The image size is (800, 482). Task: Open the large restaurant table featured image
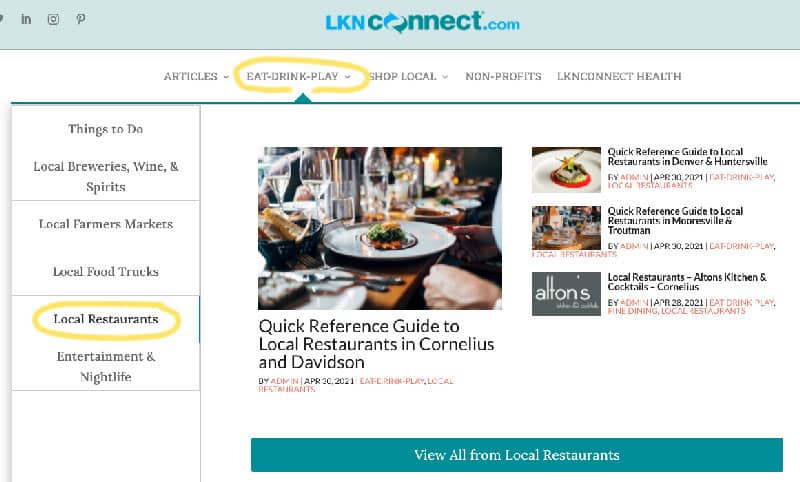(x=380, y=228)
